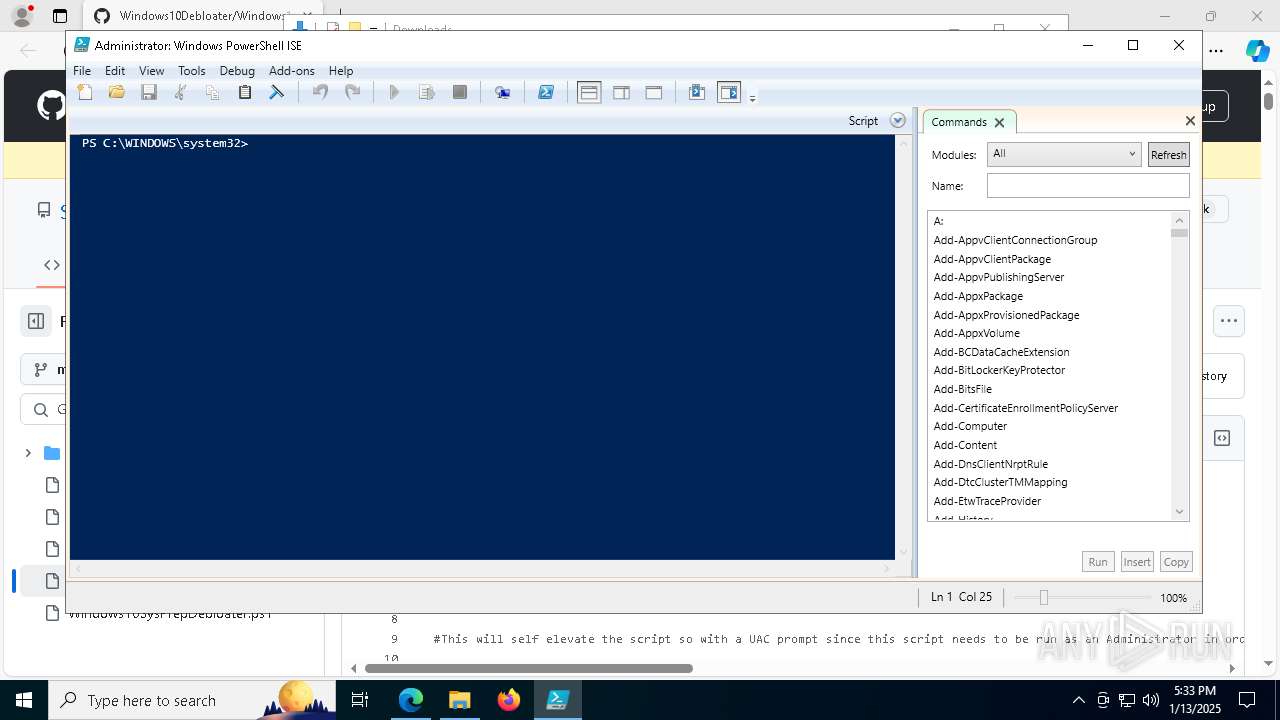Click the zoom slider thumb in the status bar
Screen dimensions: 1280x720
(x=1043, y=597)
